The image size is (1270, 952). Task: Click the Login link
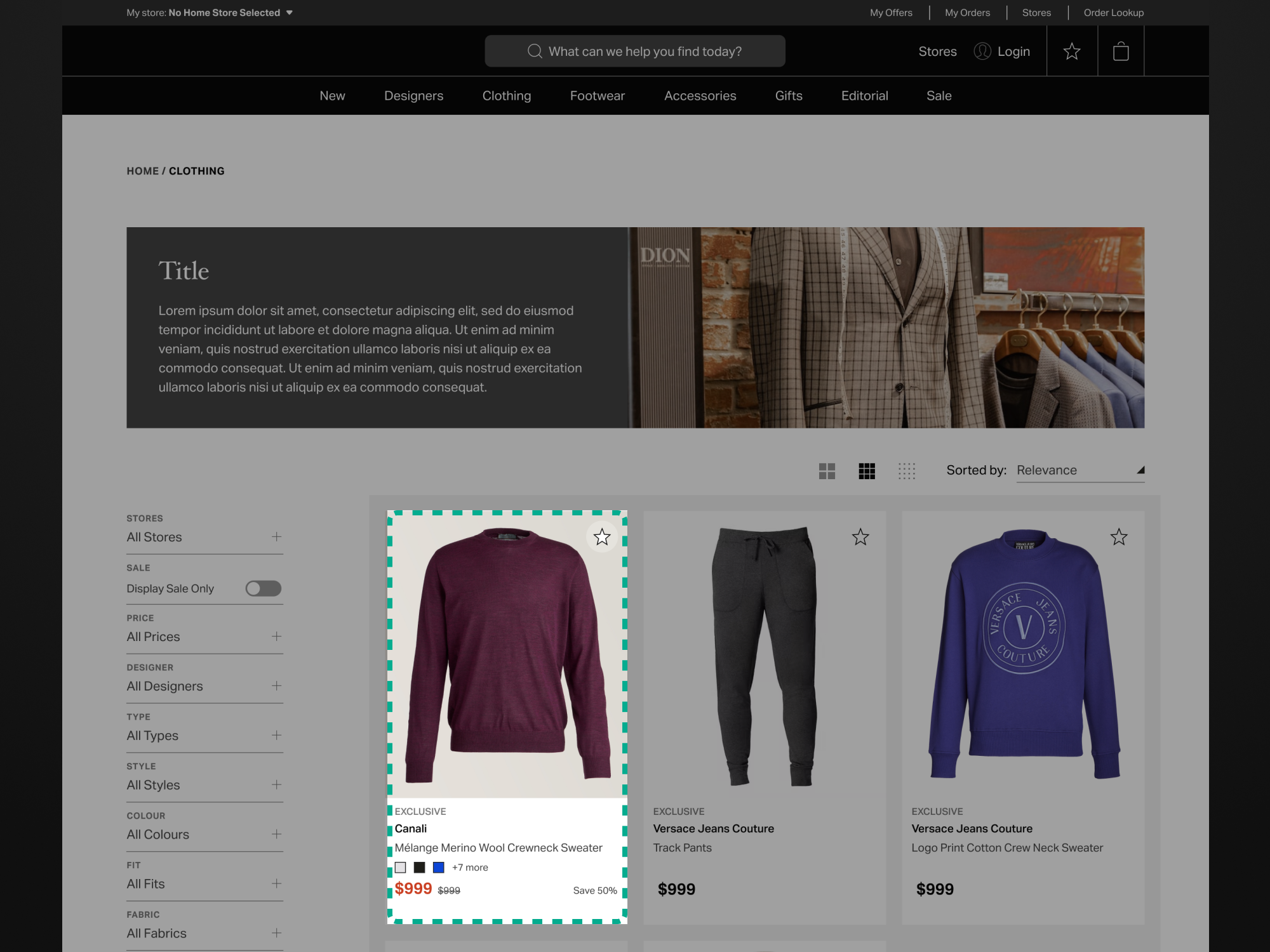1013,51
